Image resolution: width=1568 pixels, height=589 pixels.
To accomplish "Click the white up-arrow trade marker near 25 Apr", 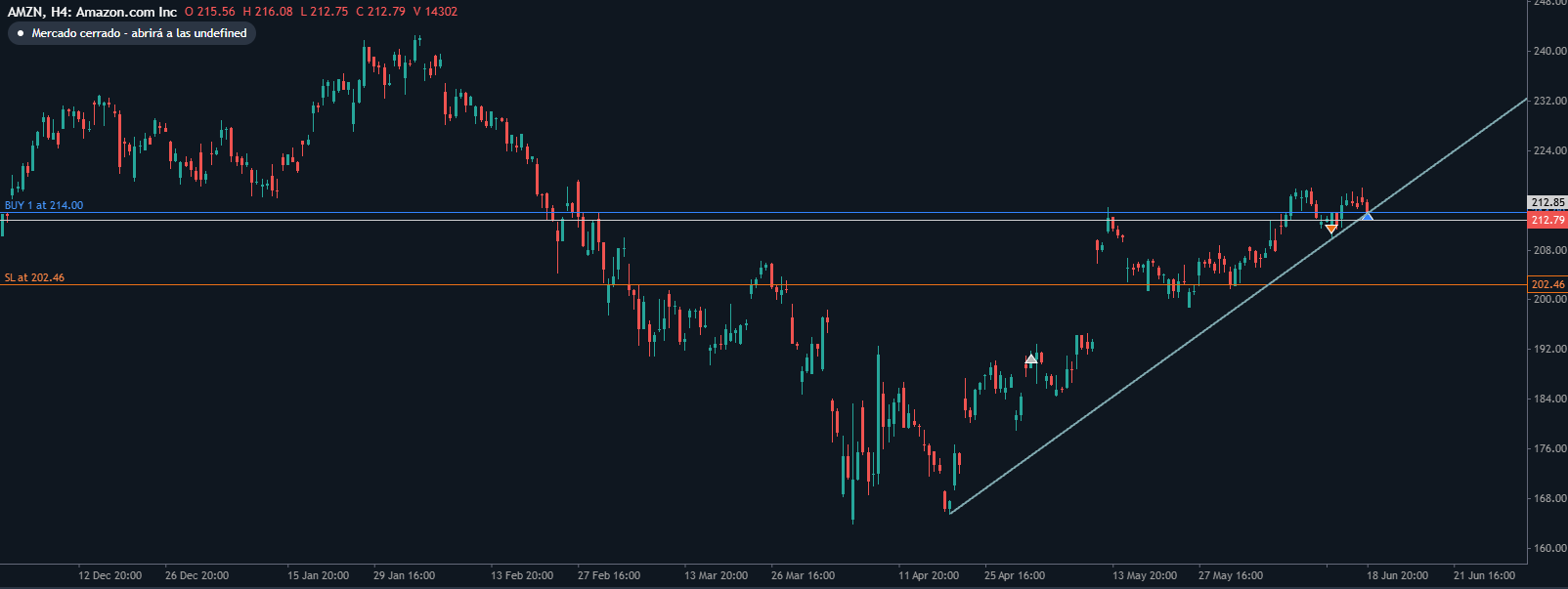I will point(1031,359).
